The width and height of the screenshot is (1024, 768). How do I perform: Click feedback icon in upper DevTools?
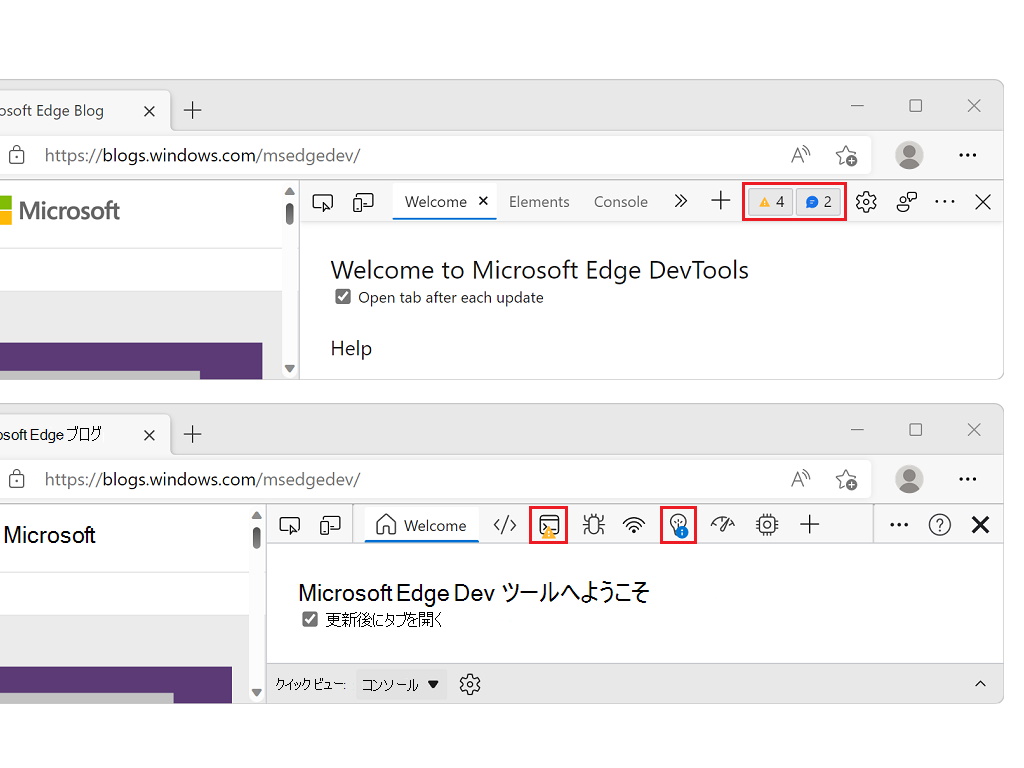pyautogui.click(x=906, y=202)
